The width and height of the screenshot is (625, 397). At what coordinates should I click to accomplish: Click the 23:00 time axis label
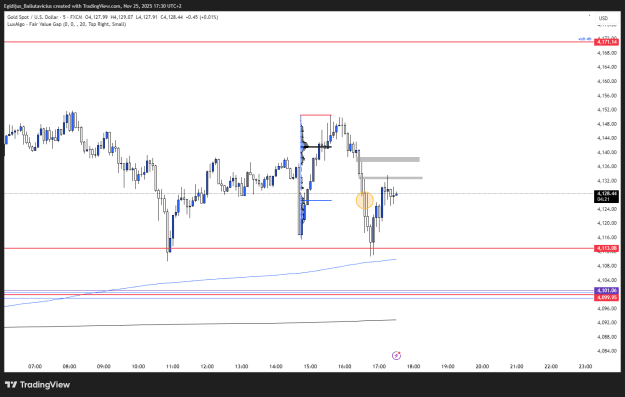tap(585, 366)
